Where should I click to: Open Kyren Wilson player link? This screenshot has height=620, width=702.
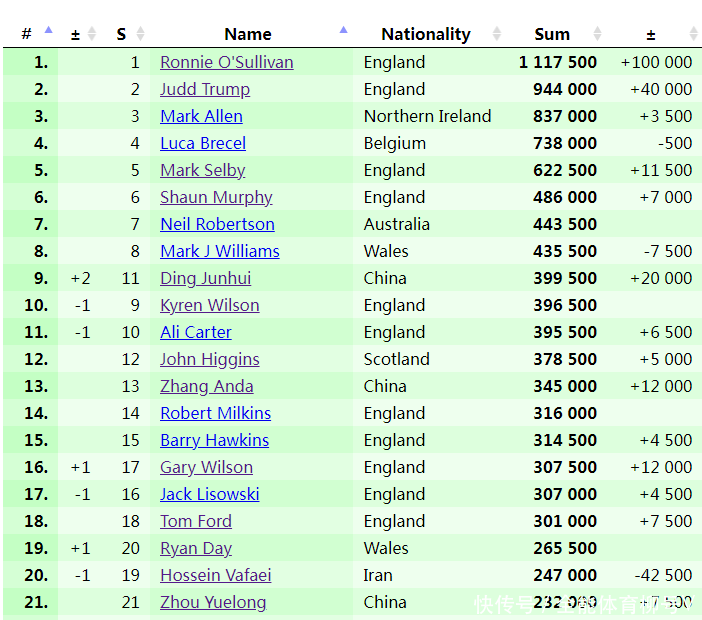209,305
